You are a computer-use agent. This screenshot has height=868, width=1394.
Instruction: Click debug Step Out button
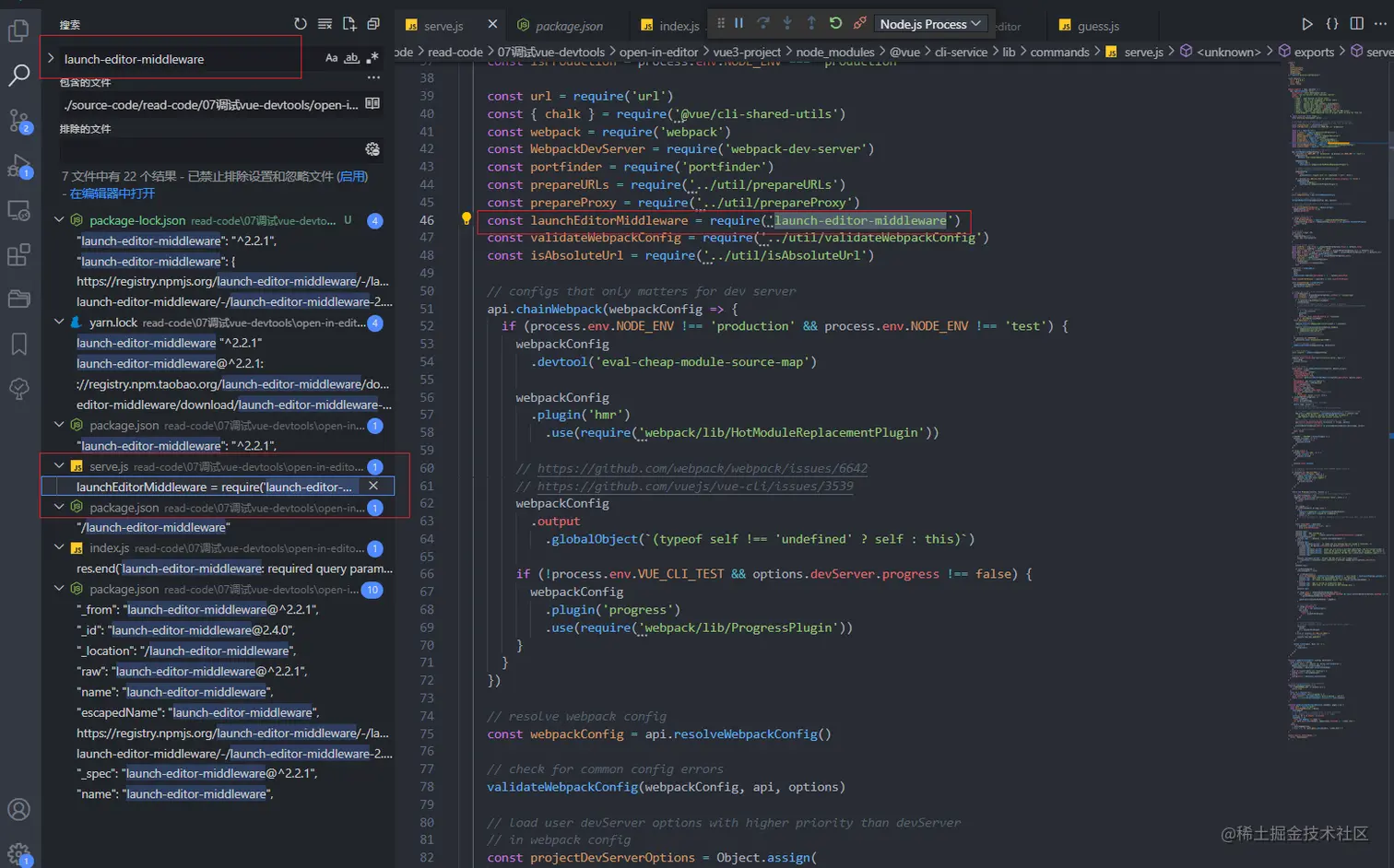click(x=811, y=23)
